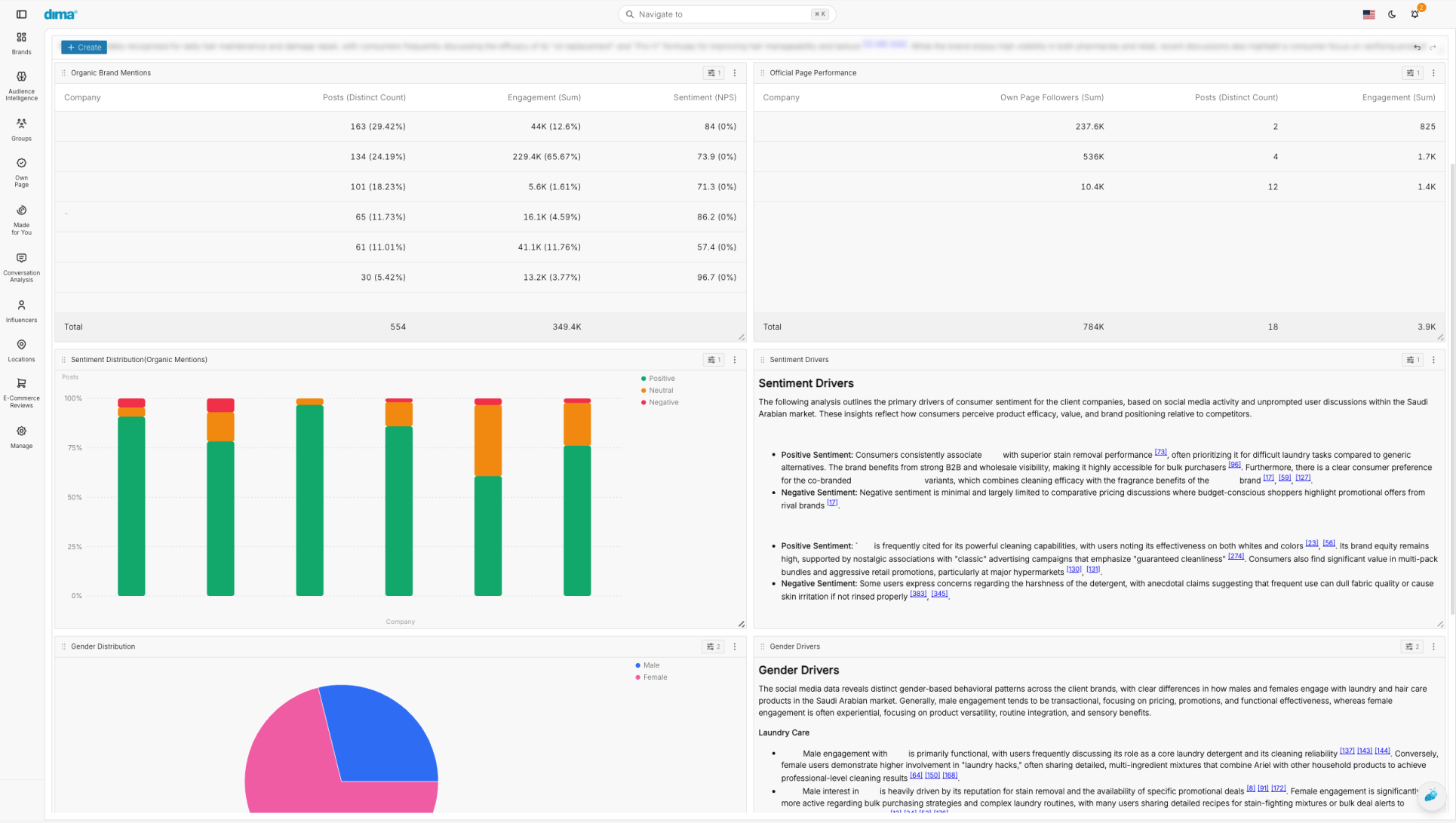Sort Organic Mentions by Engagement (Sum)
1456x823 pixels.
pos(544,97)
